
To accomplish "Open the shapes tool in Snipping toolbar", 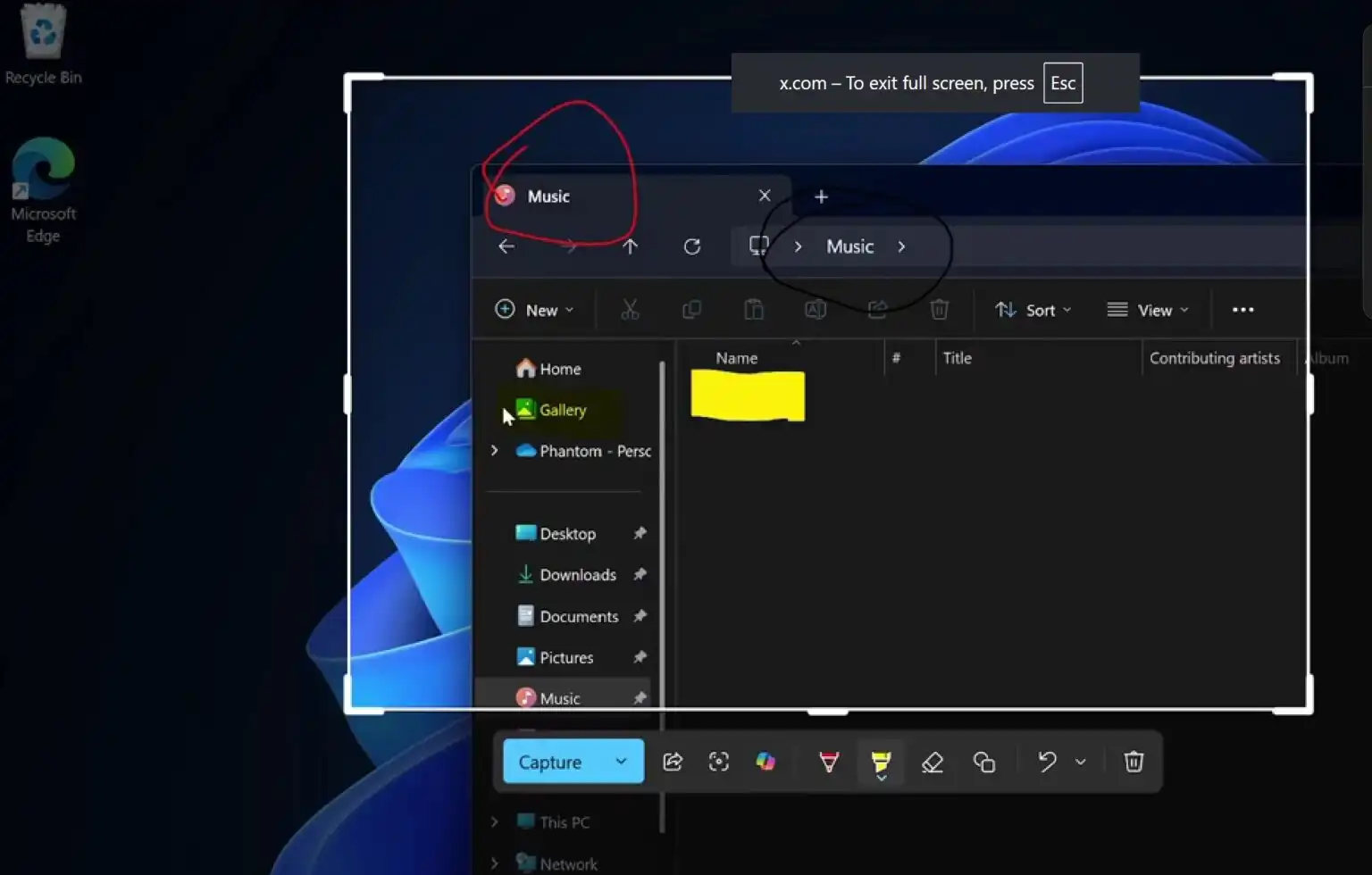I will (985, 762).
